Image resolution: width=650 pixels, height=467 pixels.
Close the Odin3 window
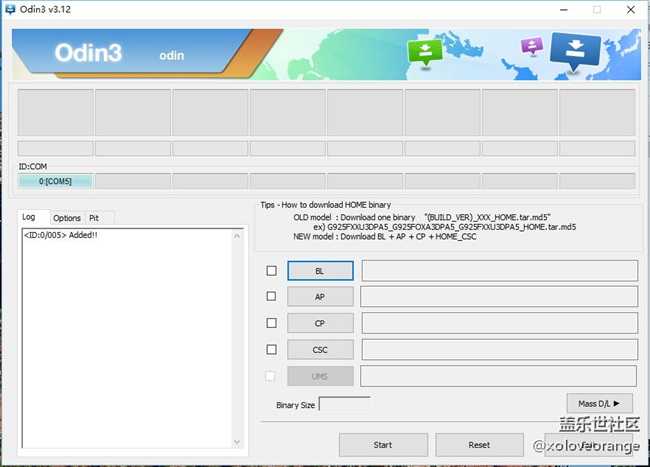click(631, 10)
